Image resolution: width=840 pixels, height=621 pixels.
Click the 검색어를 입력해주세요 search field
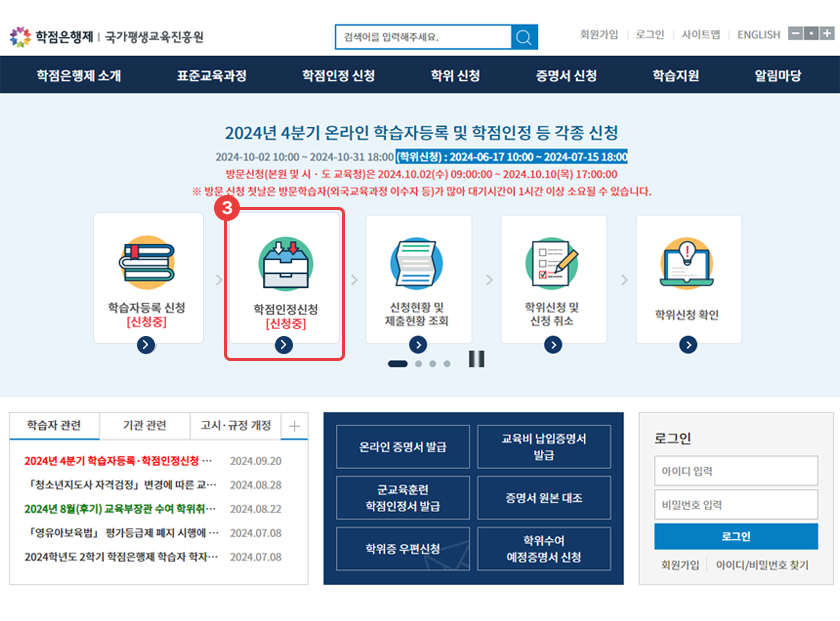(x=423, y=37)
